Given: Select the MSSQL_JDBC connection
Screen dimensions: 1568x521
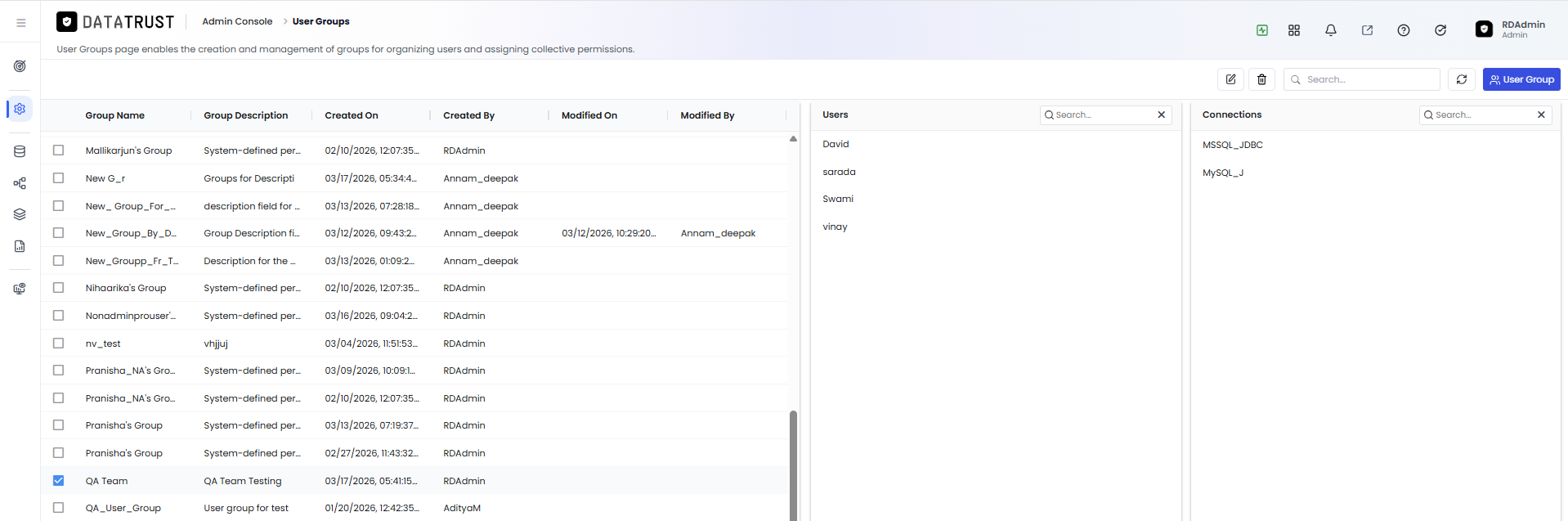Looking at the screenshot, I should (1232, 145).
